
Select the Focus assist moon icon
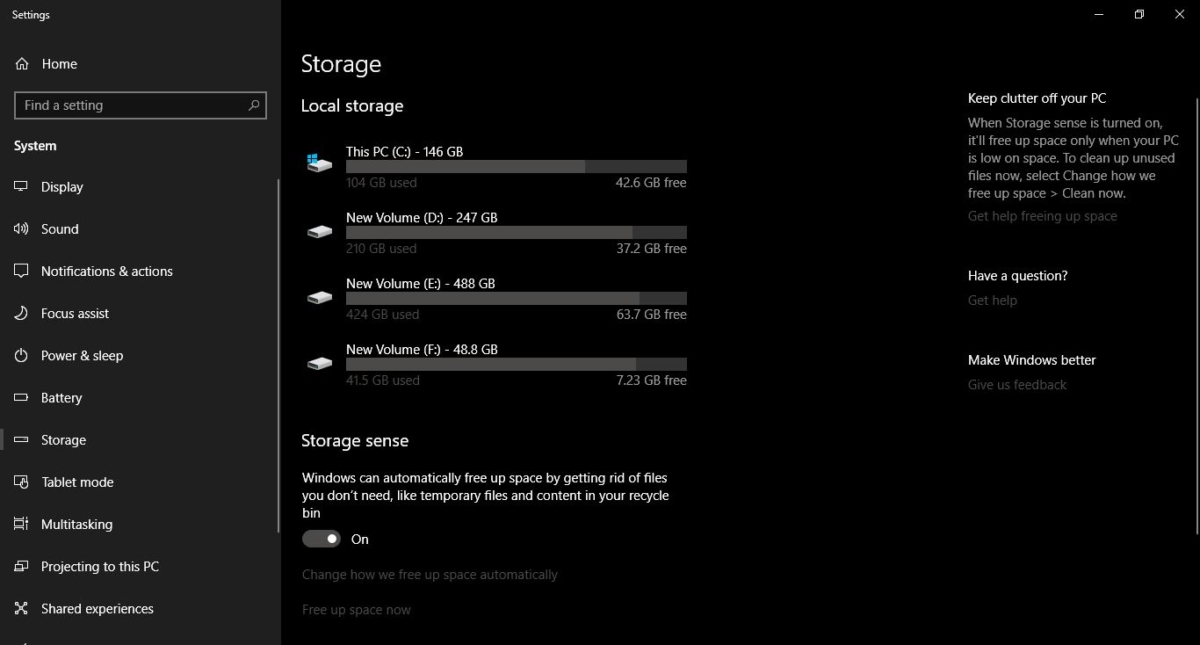(22, 313)
